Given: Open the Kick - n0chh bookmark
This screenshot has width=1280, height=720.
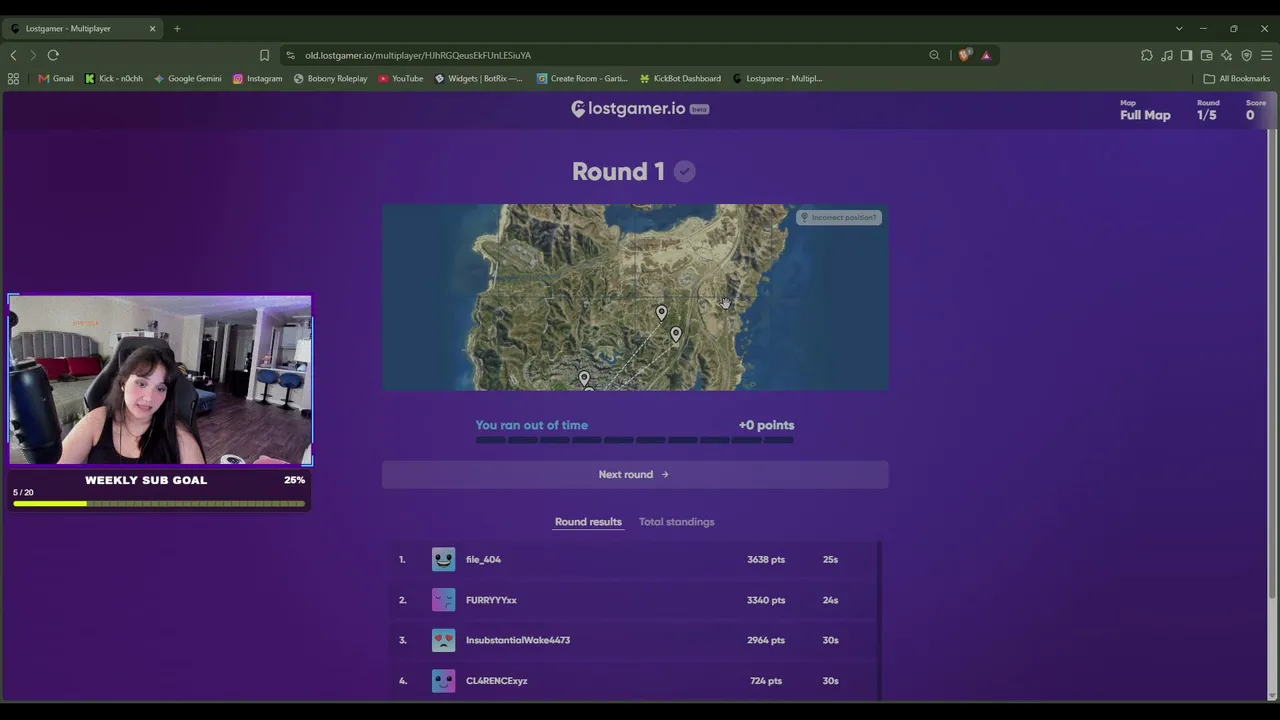Looking at the screenshot, I should pyautogui.click(x=114, y=78).
